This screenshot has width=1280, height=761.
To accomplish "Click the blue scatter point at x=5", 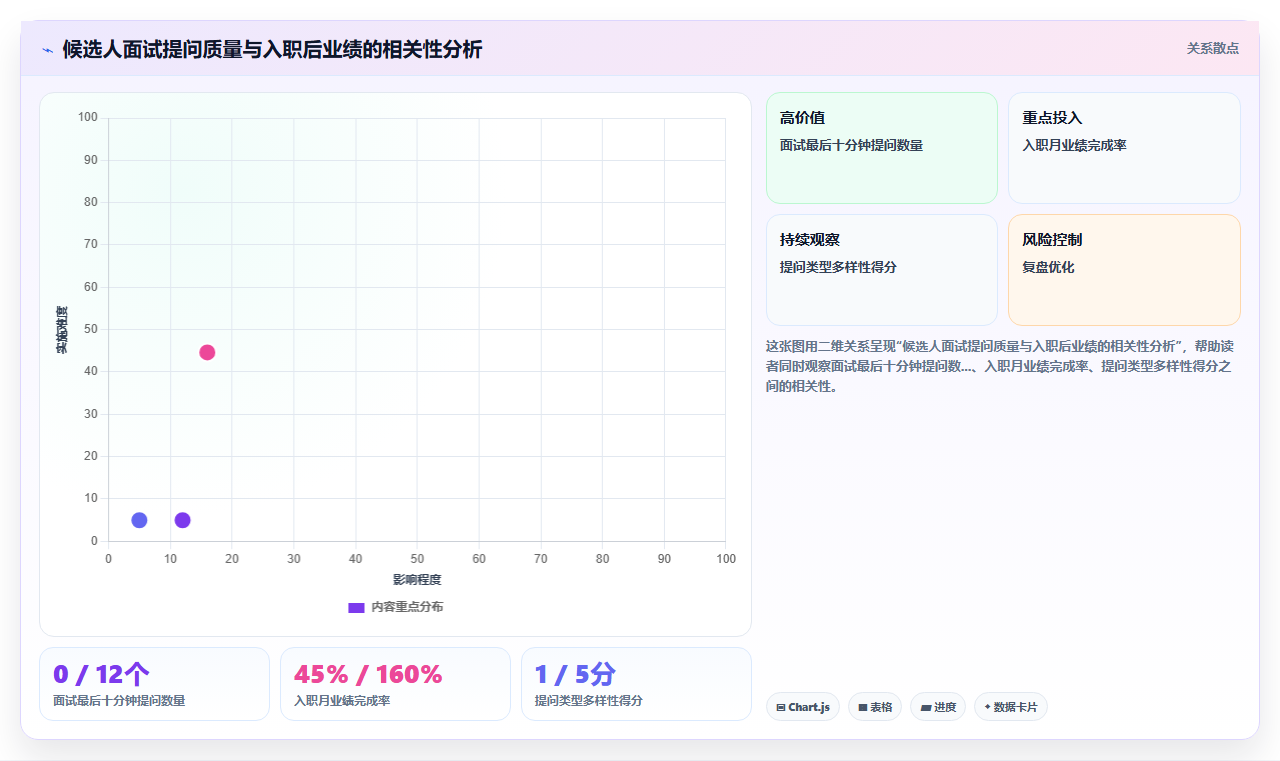I will (139, 520).
